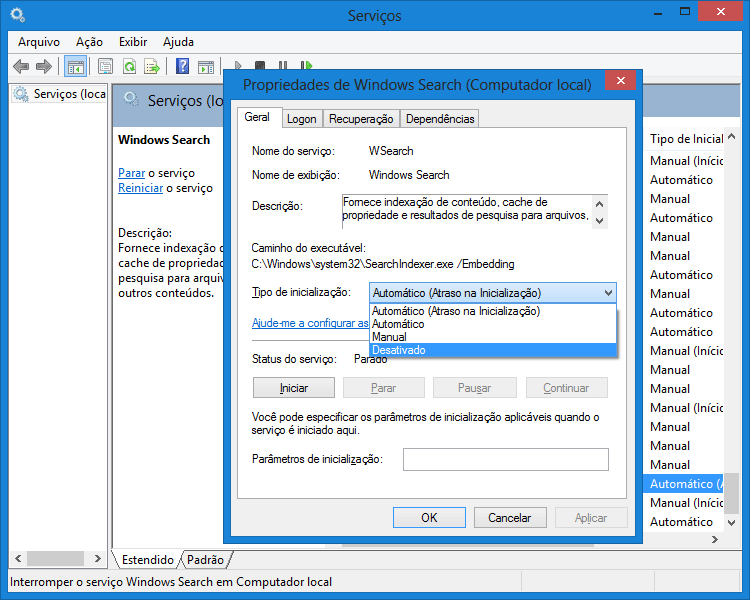Maximize the Serviços window
Image resolution: width=750 pixels, height=600 pixels.
tap(685, 11)
